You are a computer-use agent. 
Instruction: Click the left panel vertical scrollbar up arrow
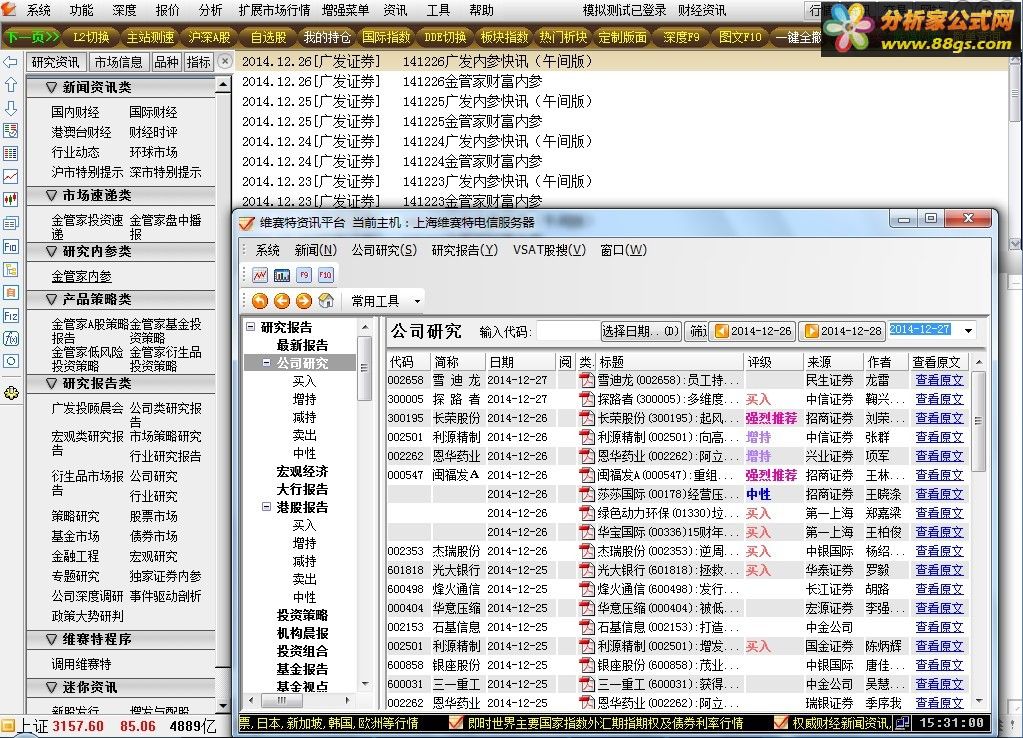[223, 85]
